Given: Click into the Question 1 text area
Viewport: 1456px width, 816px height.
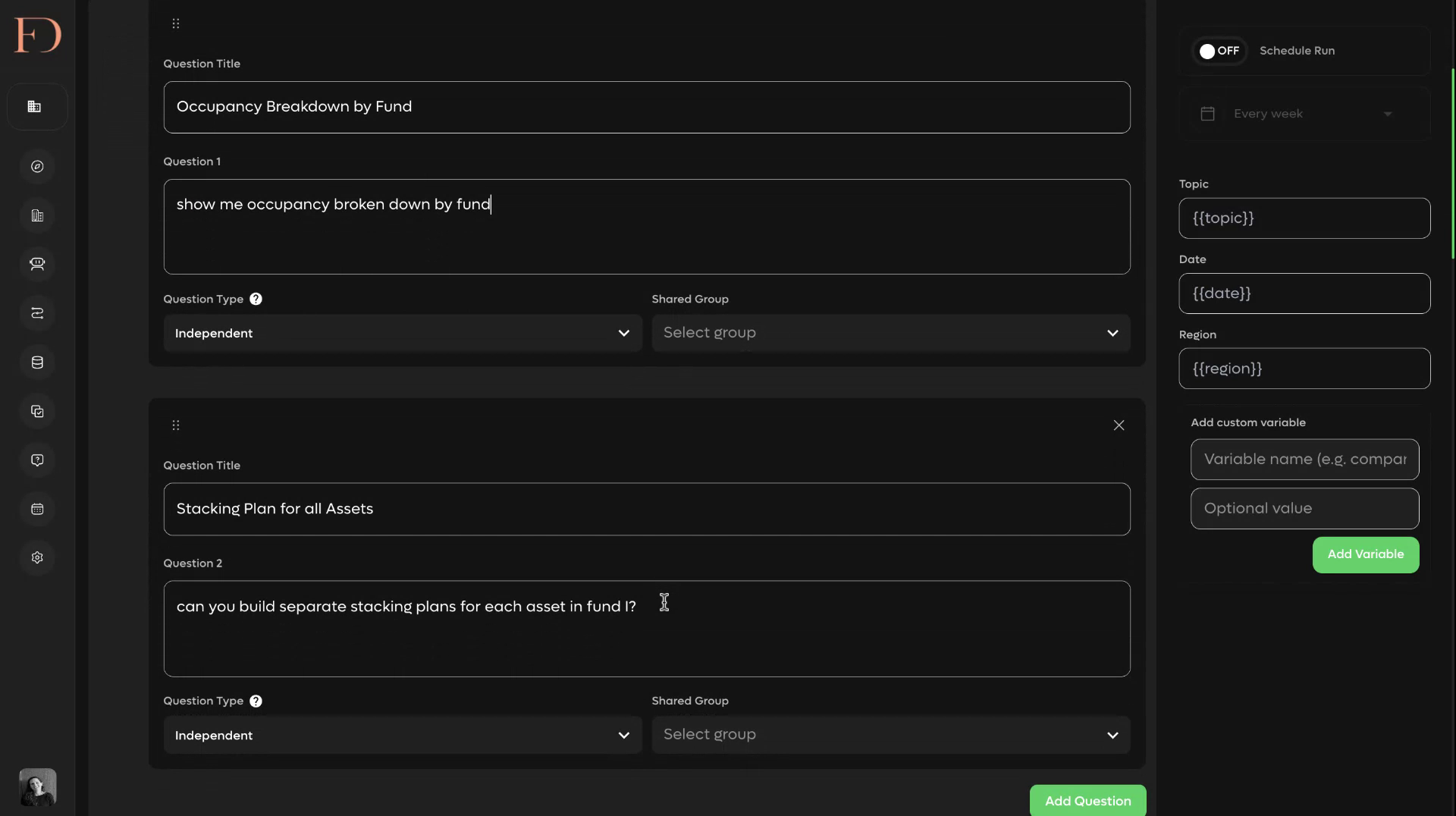Looking at the screenshot, I should tap(647, 227).
